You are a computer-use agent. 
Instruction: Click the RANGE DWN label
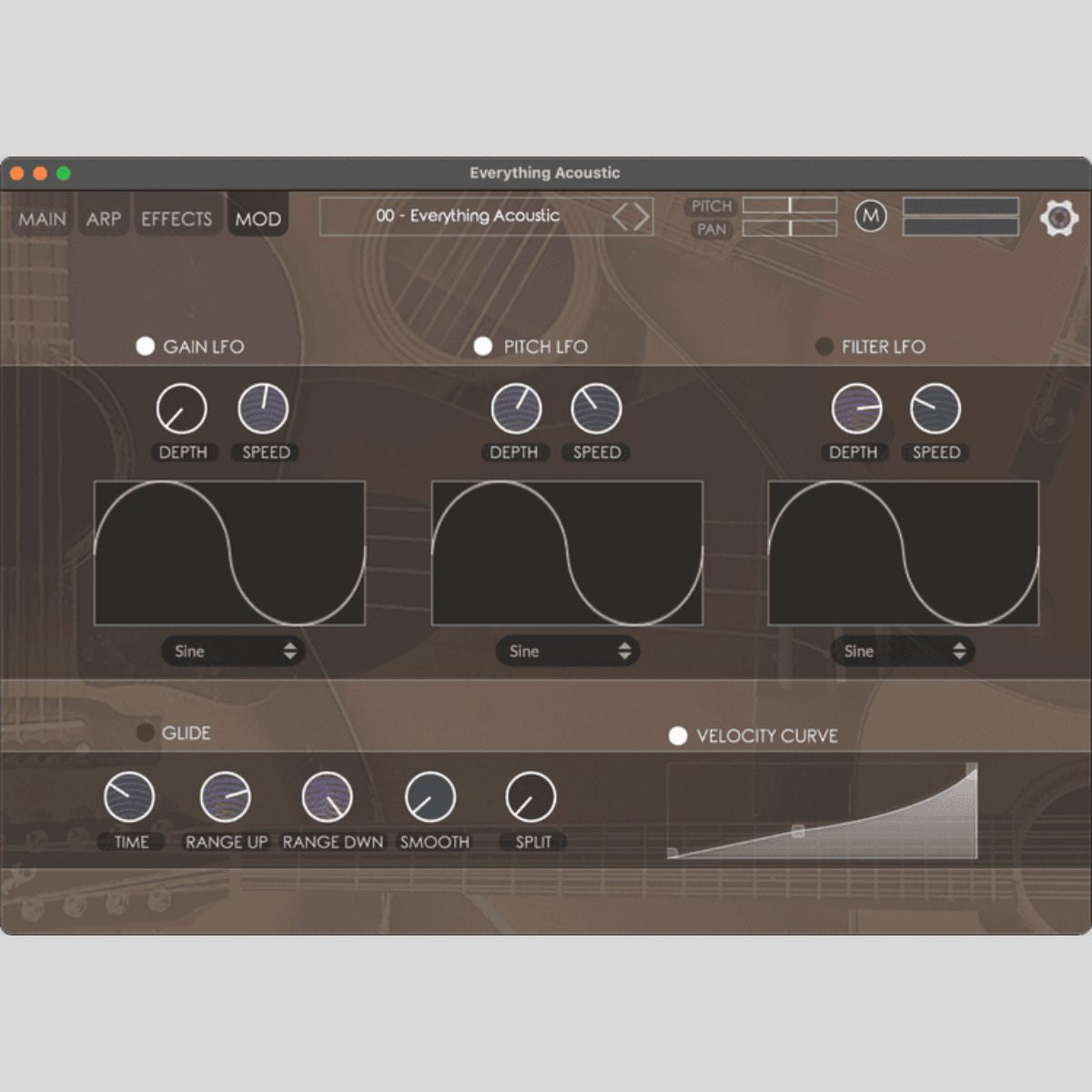(333, 842)
